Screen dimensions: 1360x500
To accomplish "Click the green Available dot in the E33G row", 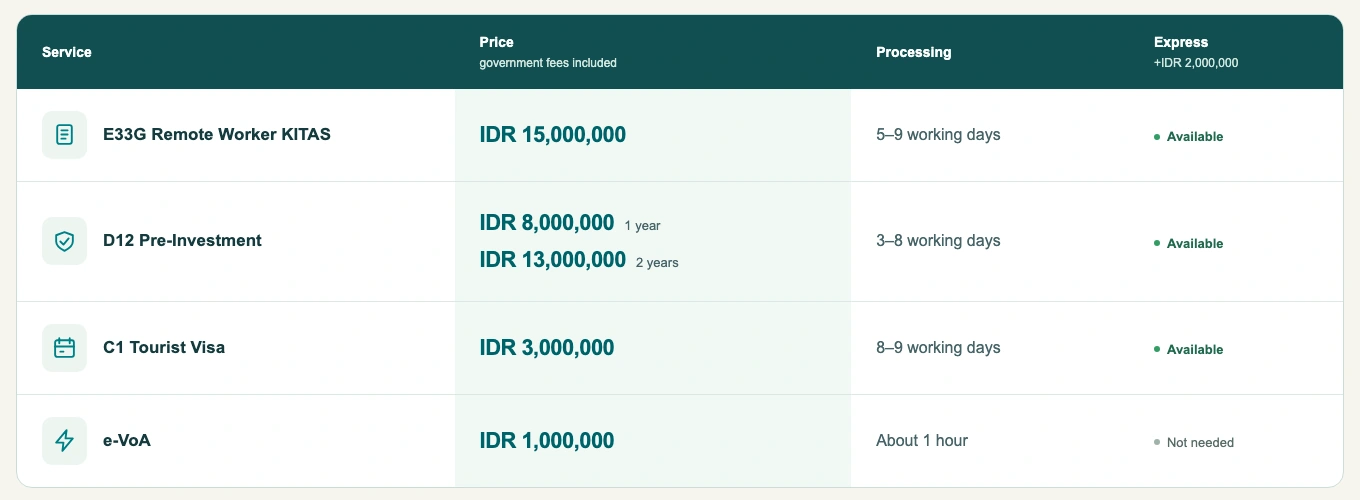I will (1157, 136).
